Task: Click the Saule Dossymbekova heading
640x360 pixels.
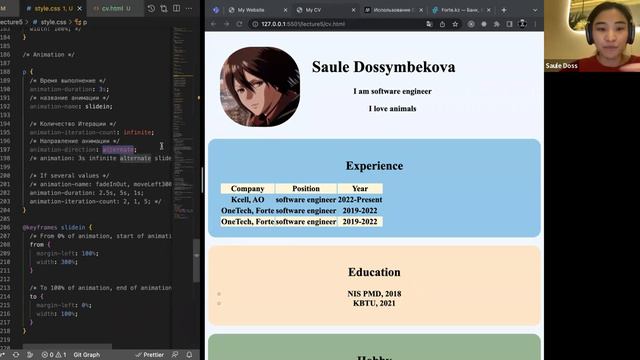Action: (x=383, y=67)
